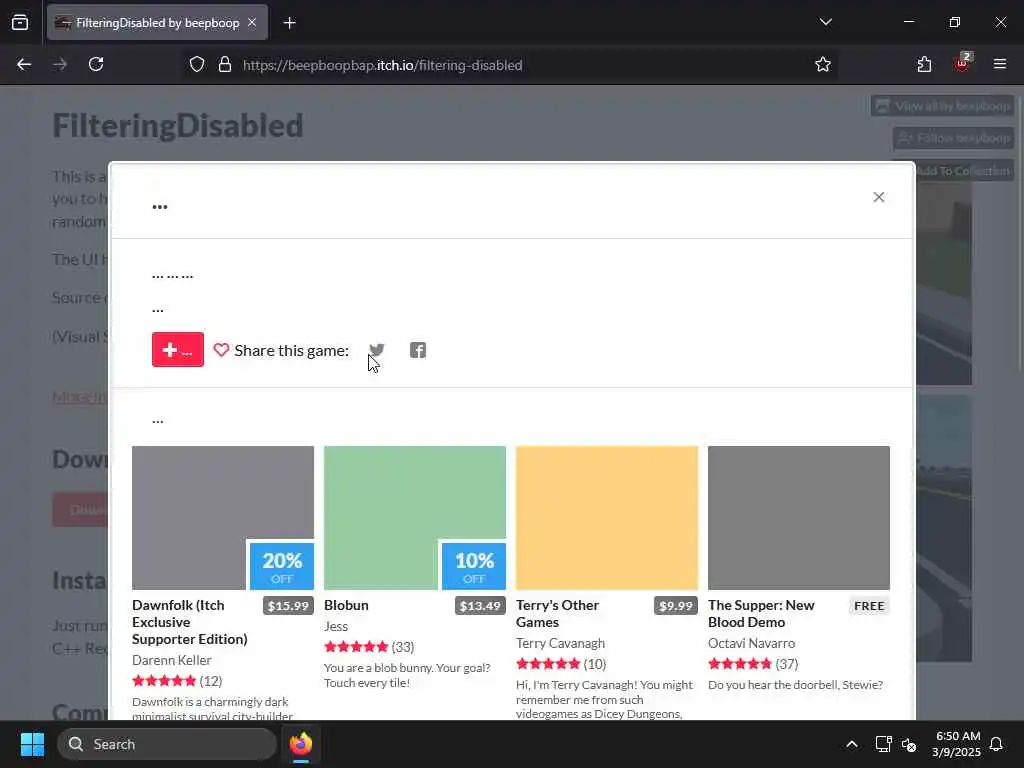
Task: Select the FilteringDisabled by beepboop tab
Action: click(x=157, y=23)
